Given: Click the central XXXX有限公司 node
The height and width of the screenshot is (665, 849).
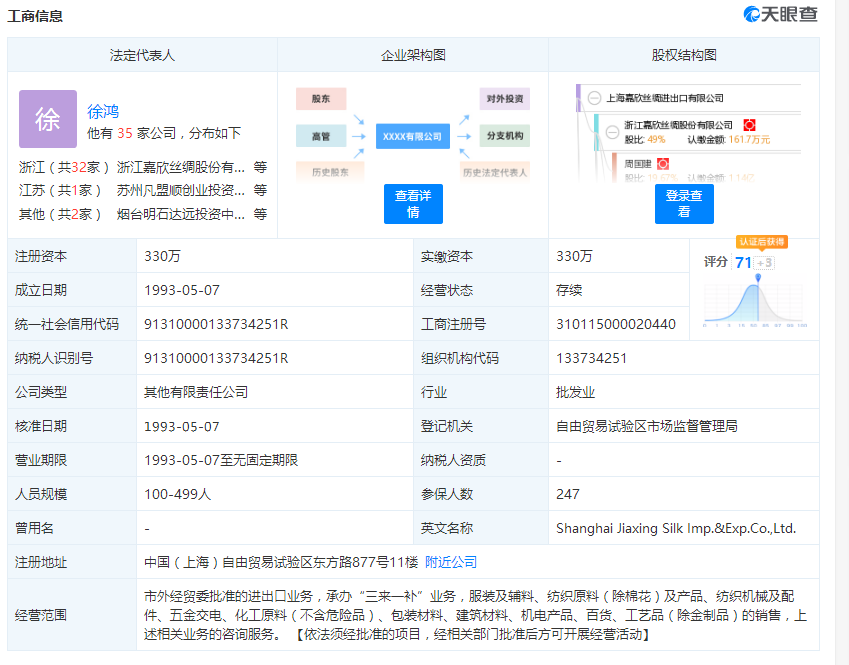Looking at the screenshot, I should point(413,136).
